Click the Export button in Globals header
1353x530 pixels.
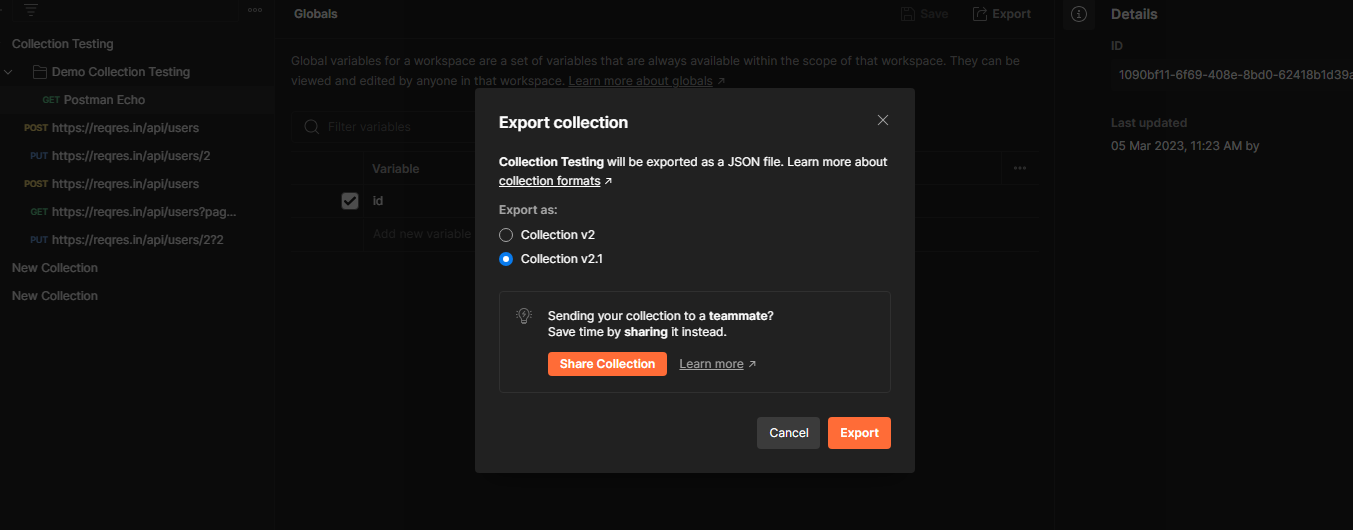click(x=1001, y=14)
